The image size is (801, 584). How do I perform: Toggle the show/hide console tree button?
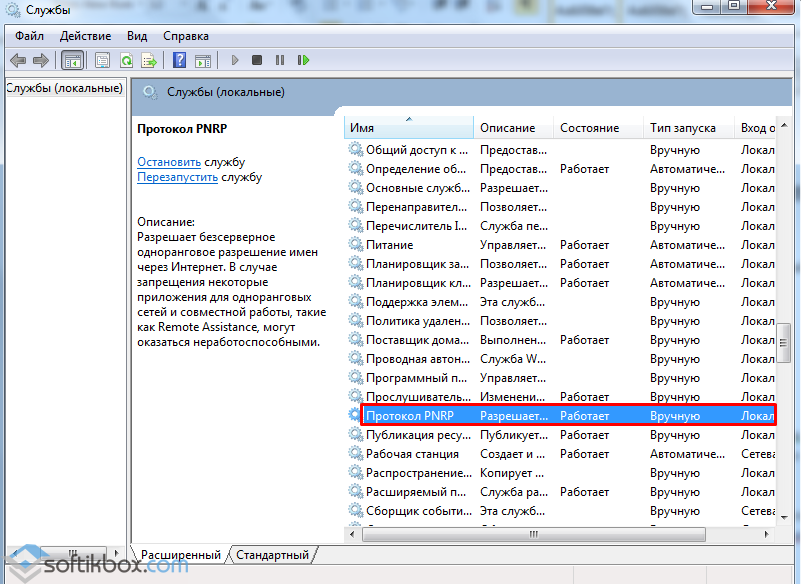(x=73, y=60)
